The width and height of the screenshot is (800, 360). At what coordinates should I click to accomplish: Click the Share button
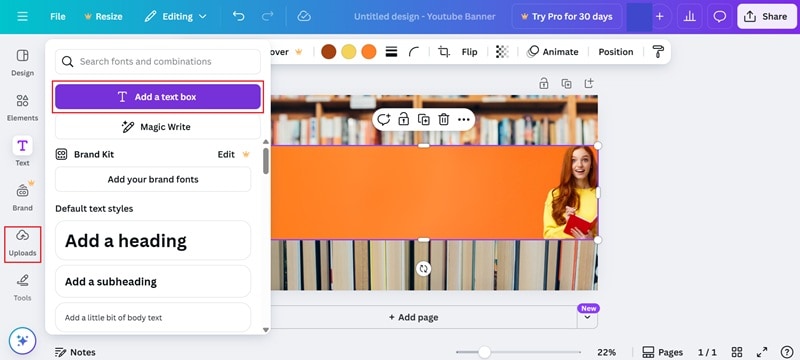point(767,16)
